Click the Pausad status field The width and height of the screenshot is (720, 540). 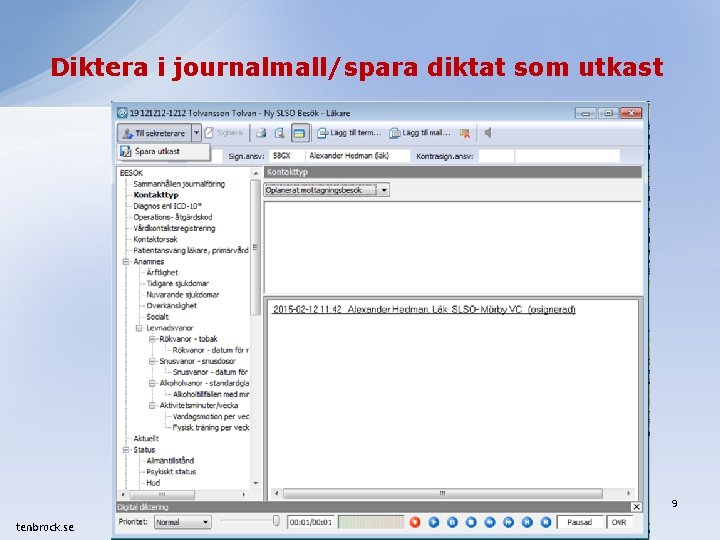pos(579,523)
